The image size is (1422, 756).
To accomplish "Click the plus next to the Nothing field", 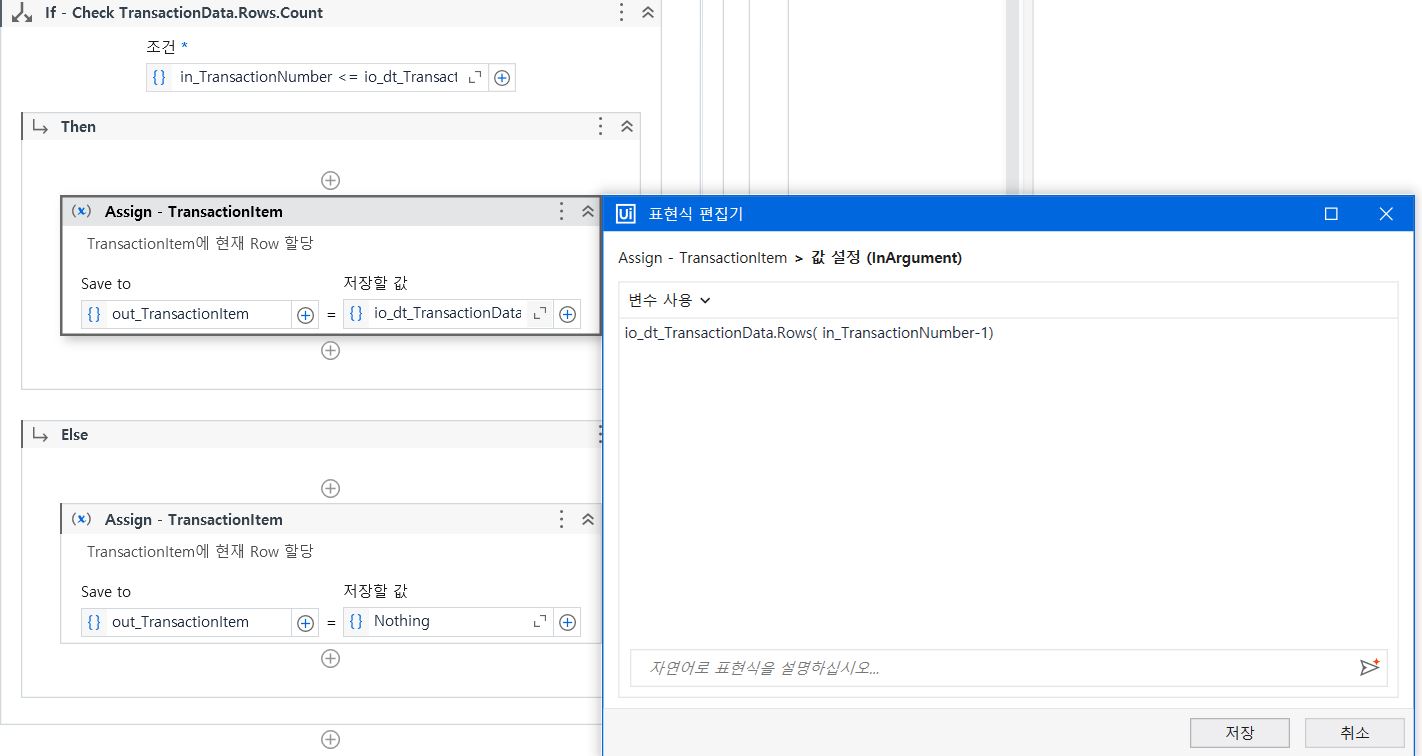I will tap(567, 622).
